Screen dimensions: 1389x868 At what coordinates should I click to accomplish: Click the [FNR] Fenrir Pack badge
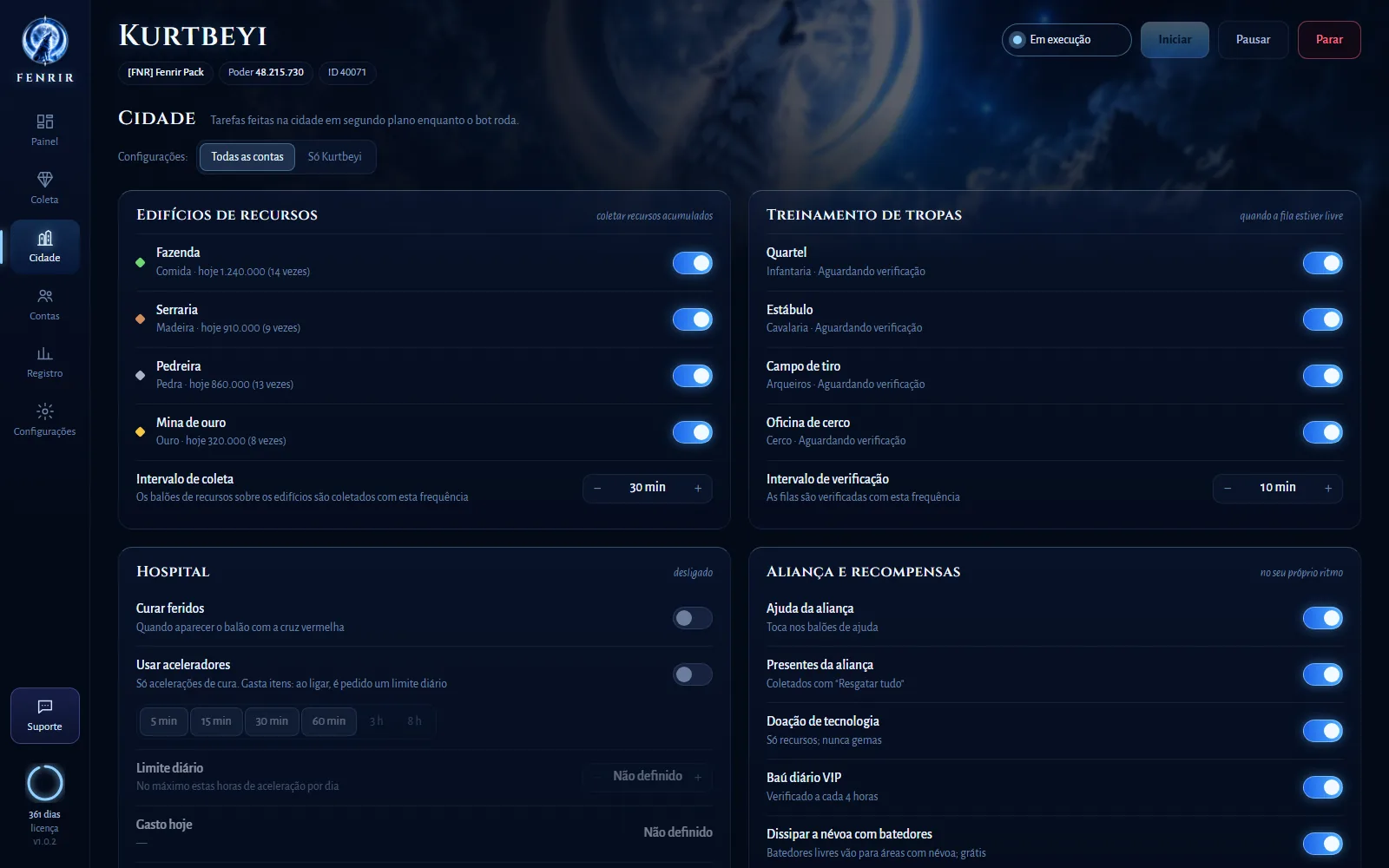pos(166,73)
